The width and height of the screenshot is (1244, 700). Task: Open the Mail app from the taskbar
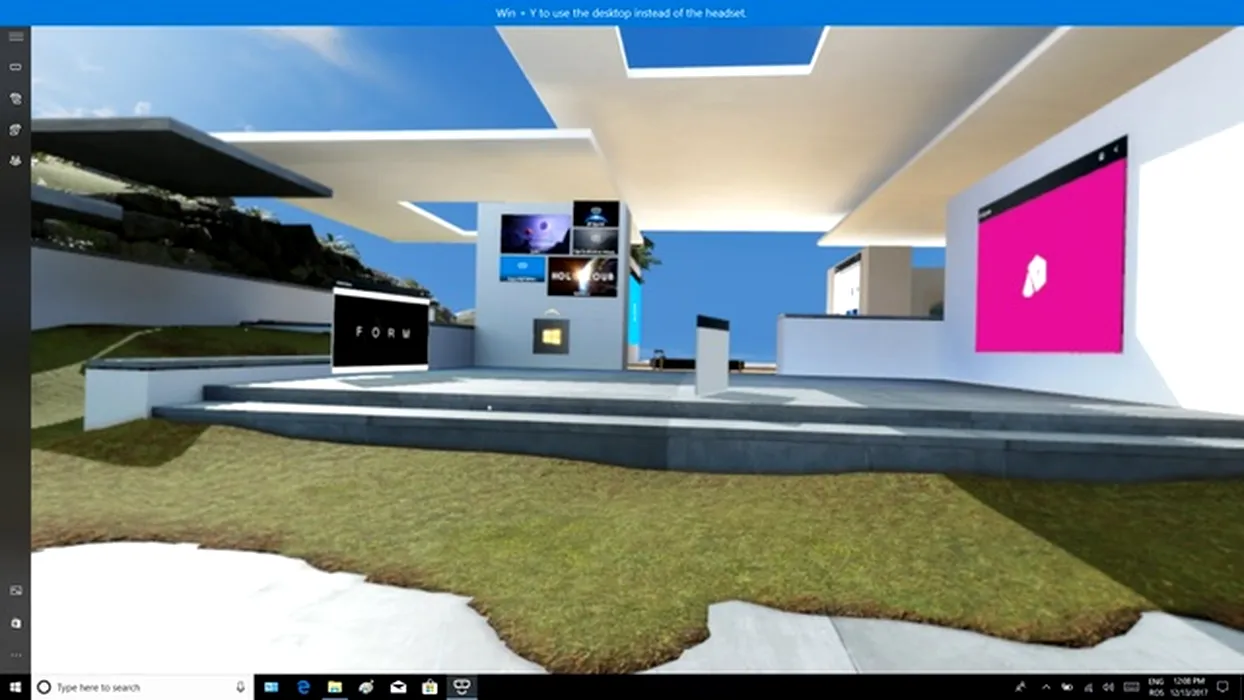(x=398, y=687)
